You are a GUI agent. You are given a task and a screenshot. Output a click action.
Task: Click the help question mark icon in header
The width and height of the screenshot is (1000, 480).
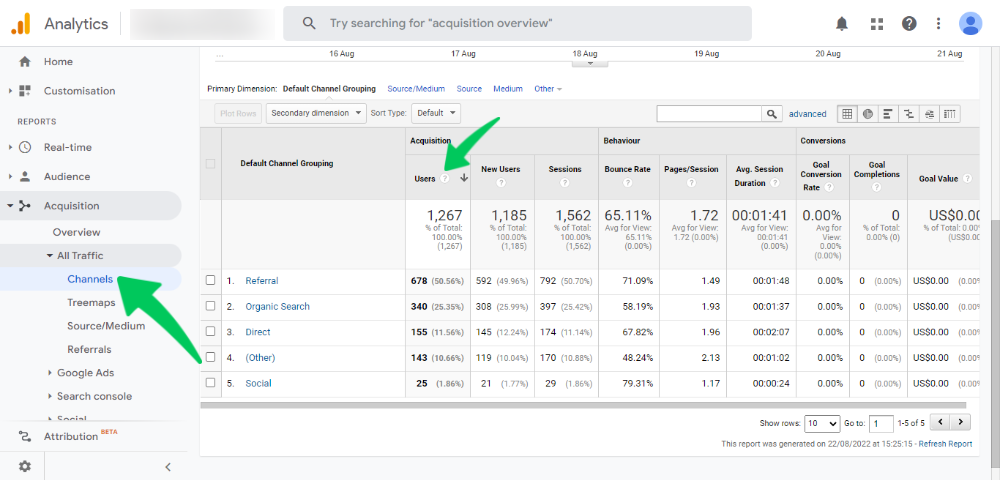pyautogui.click(x=909, y=23)
